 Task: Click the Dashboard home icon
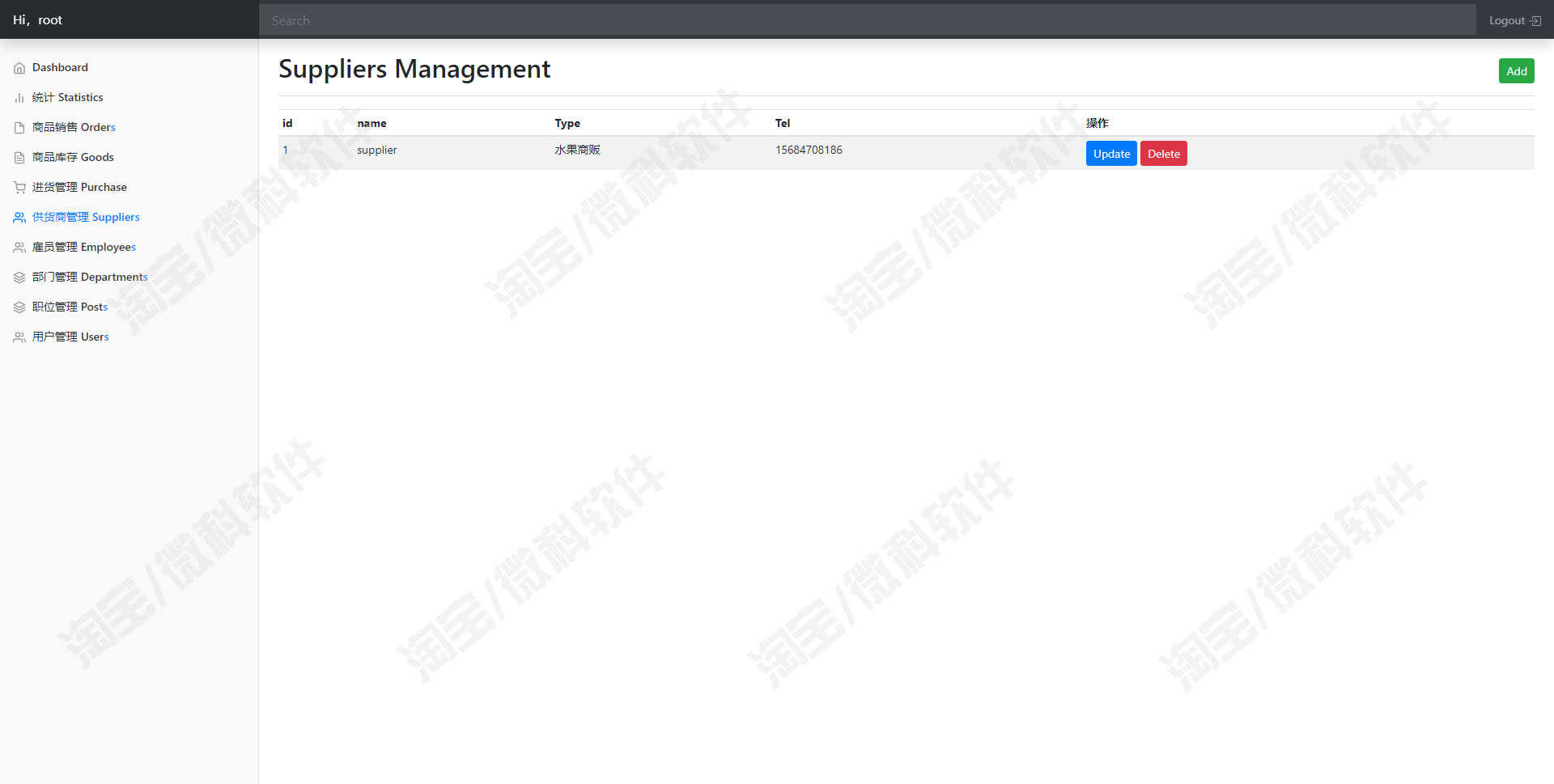[19, 68]
